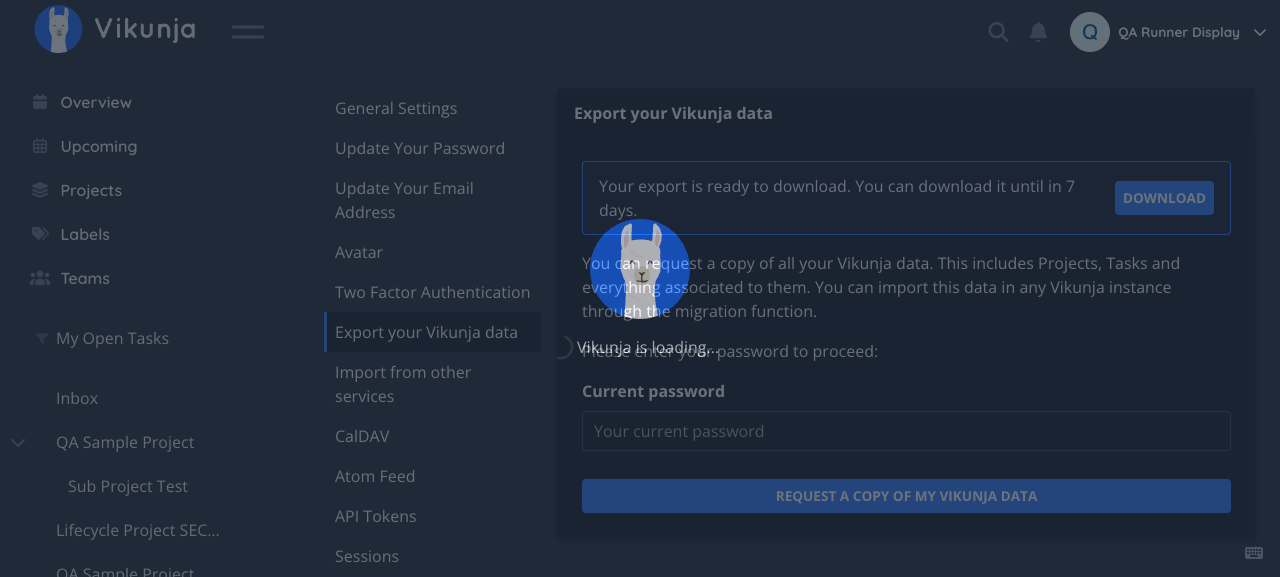Viewport: 1280px width, 577px height.
Task: Select Two Factor Authentication settings
Action: pos(432,292)
